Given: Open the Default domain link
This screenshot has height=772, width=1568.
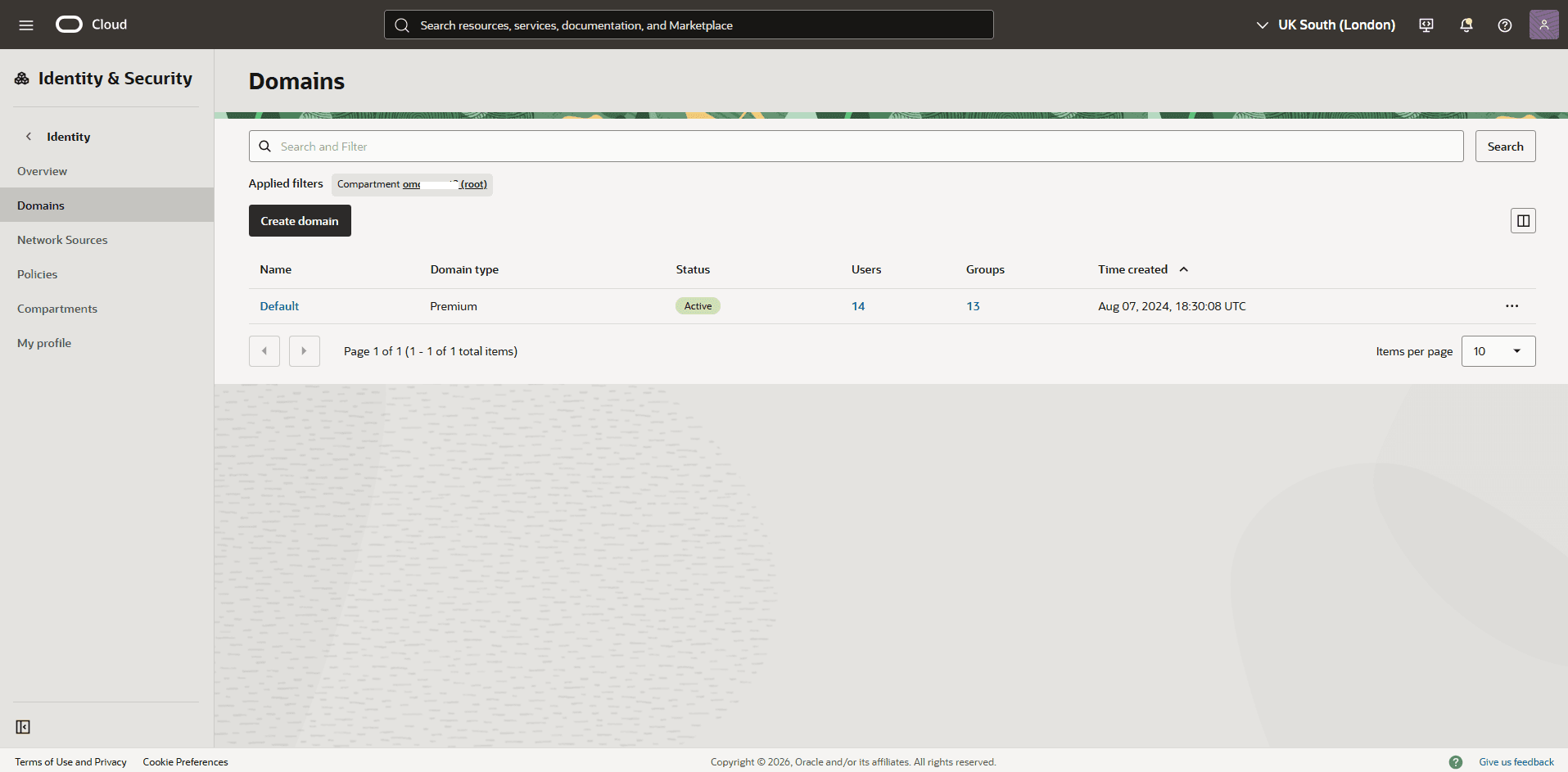Looking at the screenshot, I should point(279,306).
